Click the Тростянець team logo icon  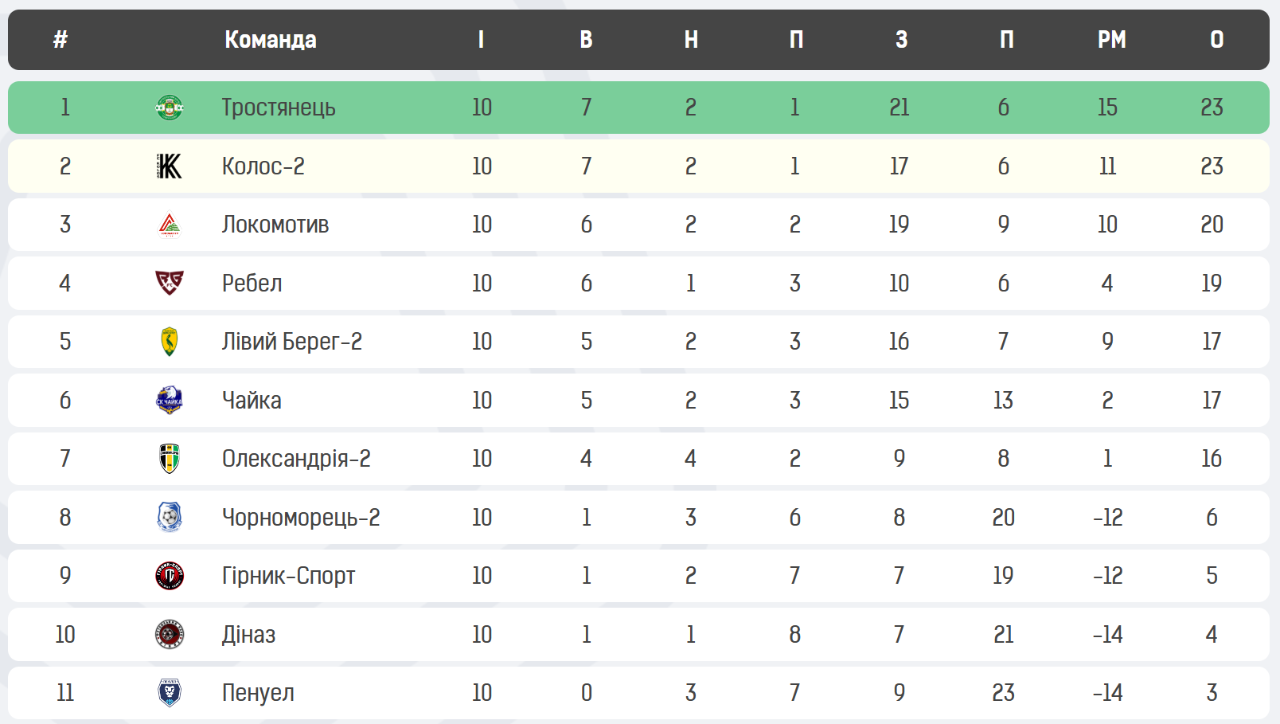pyautogui.click(x=170, y=107)
